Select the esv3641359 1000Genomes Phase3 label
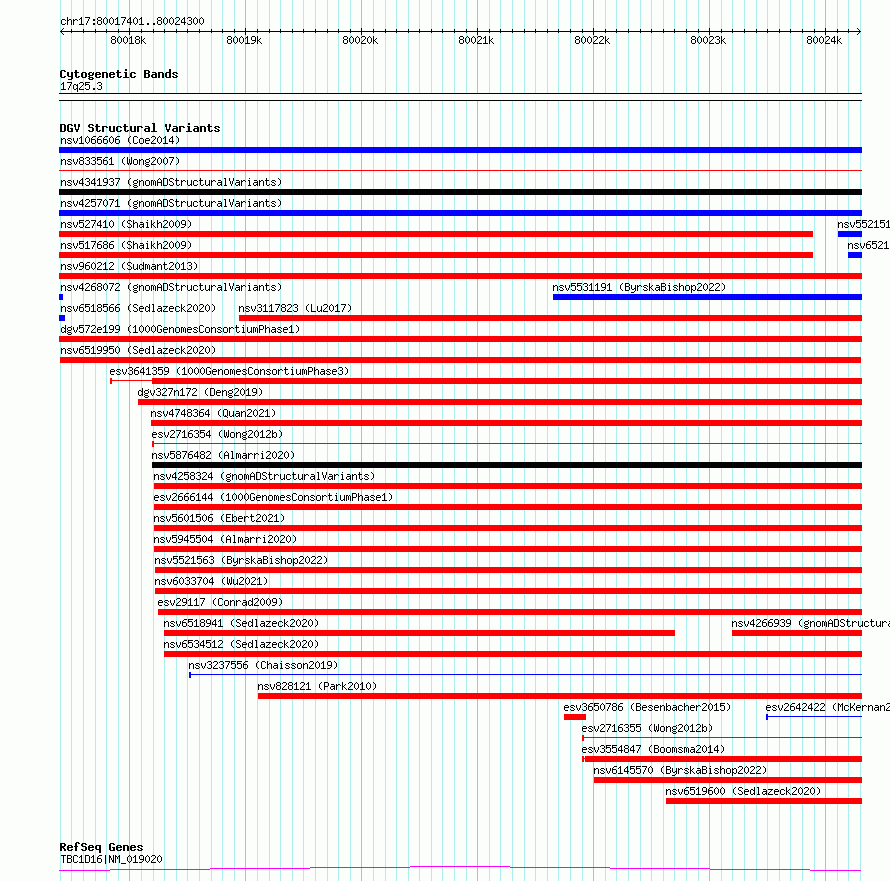The height and width of the screenshot is (881, 890). tap(229, 371)
